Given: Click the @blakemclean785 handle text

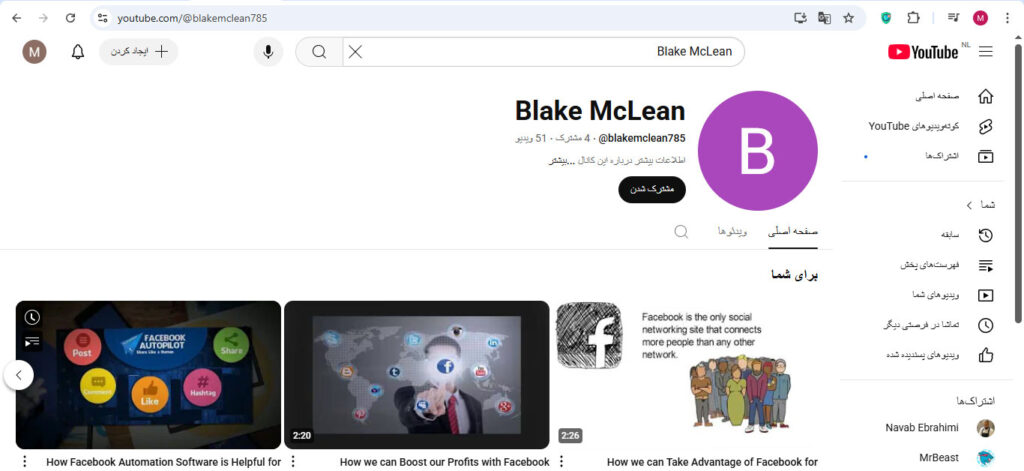Looking at the screenshot, I should (642, 138).
